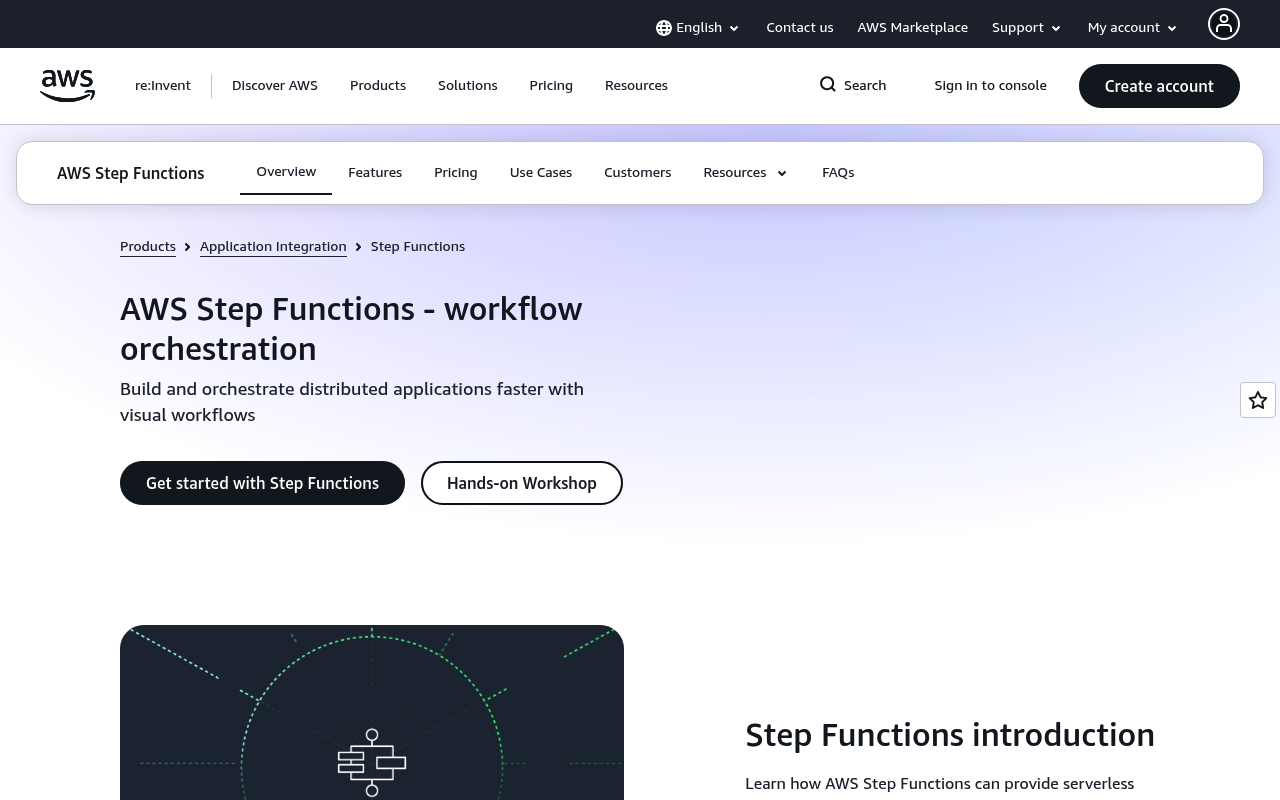
Task: Select the Overview tab
Action: click(286, 172)
